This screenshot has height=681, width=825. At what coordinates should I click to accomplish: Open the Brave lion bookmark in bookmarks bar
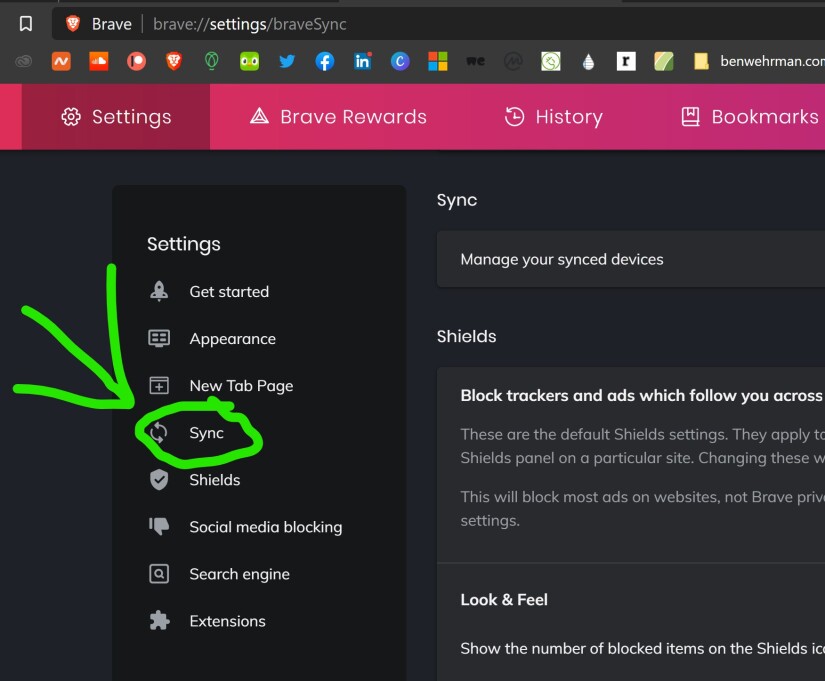tap(174, 62)
